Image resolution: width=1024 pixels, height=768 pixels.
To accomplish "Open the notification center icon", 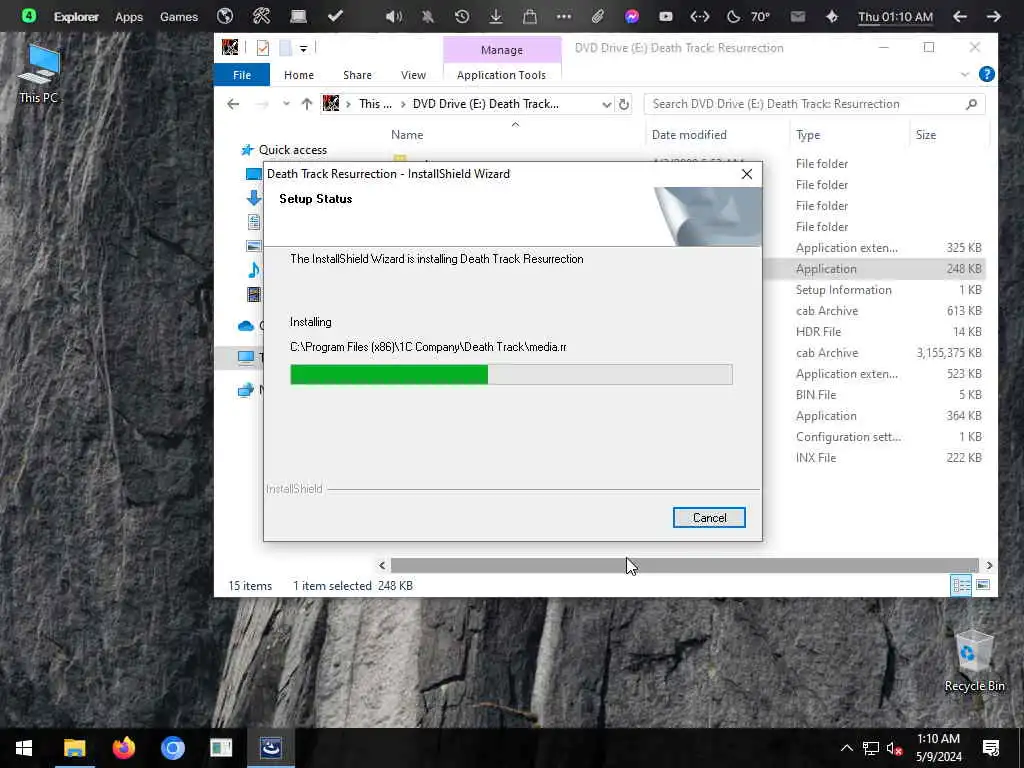I will point(990,748).
